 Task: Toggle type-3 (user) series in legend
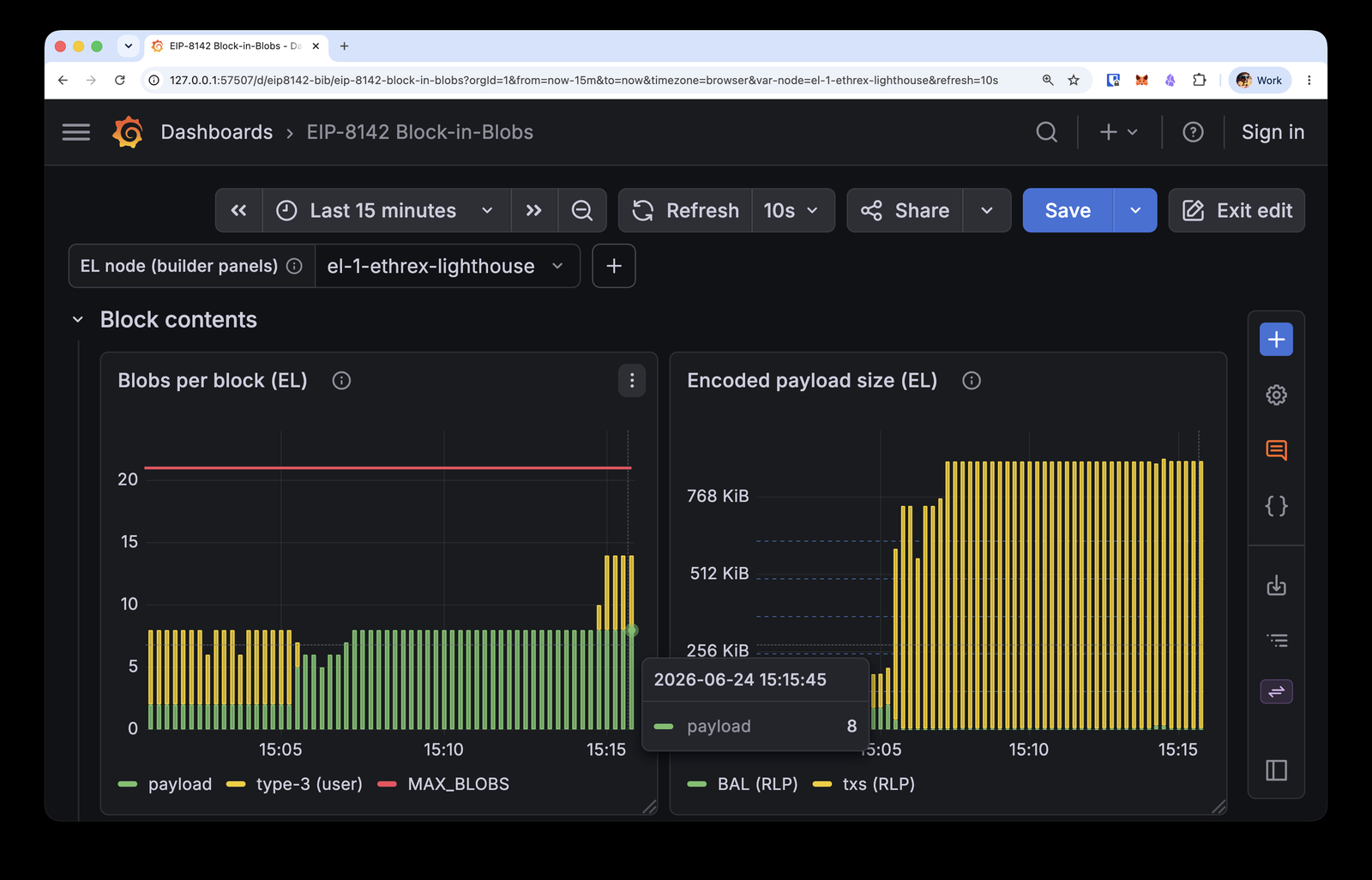(x=309, y=784)
